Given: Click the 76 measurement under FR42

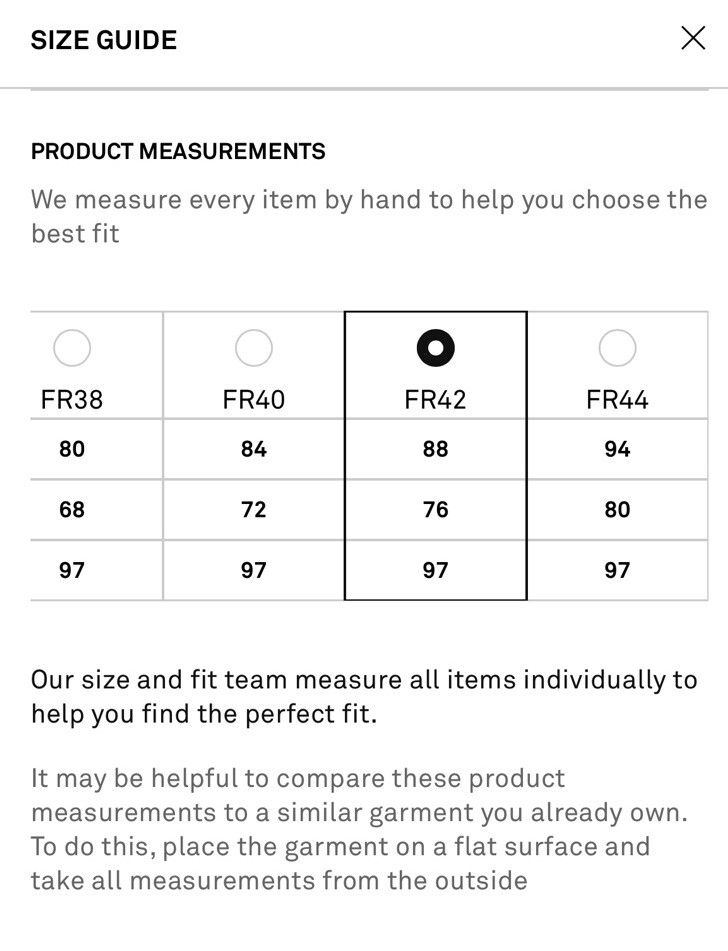Looking at the screenshot, I should pos(436,509).
